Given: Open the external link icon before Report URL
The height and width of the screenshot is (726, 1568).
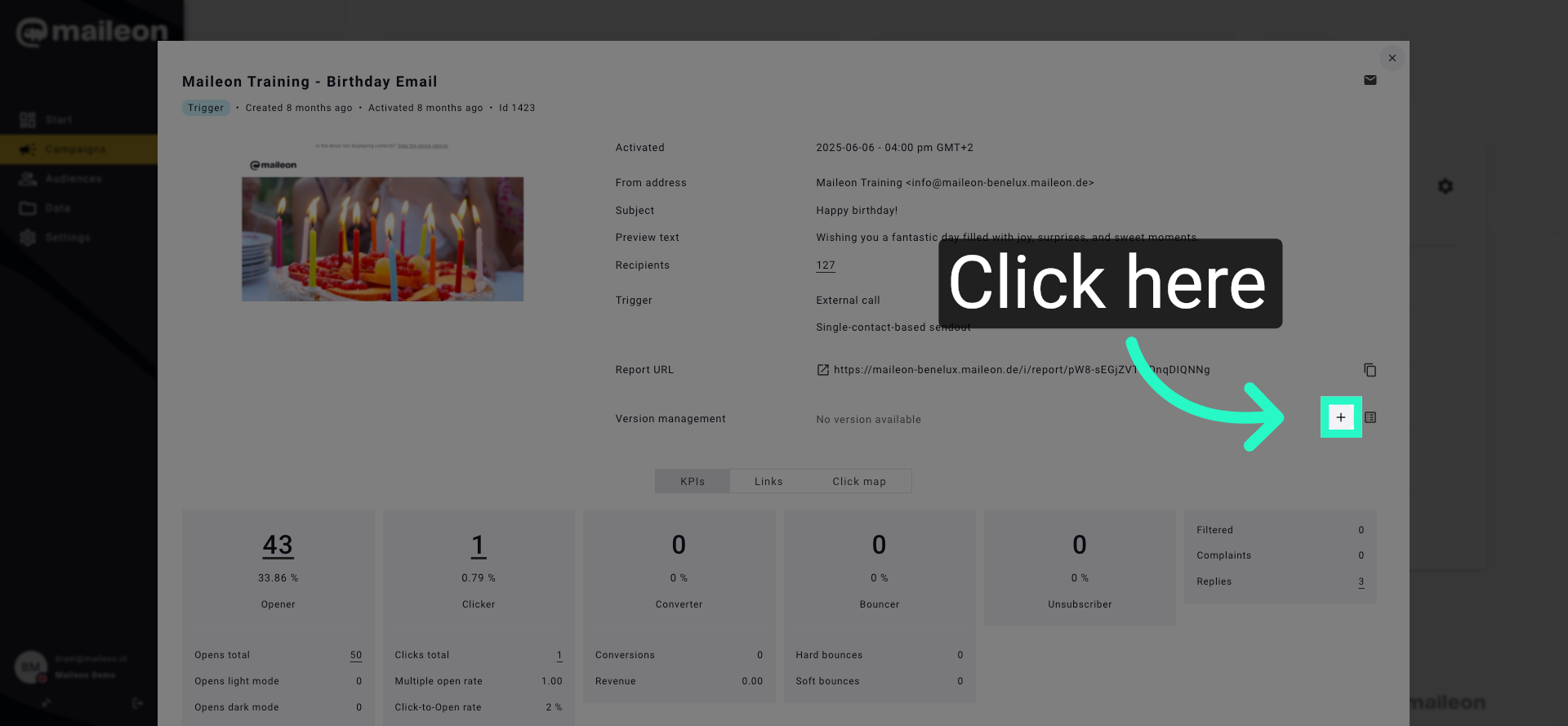Looking at the screenshot, I should [823, 370].
